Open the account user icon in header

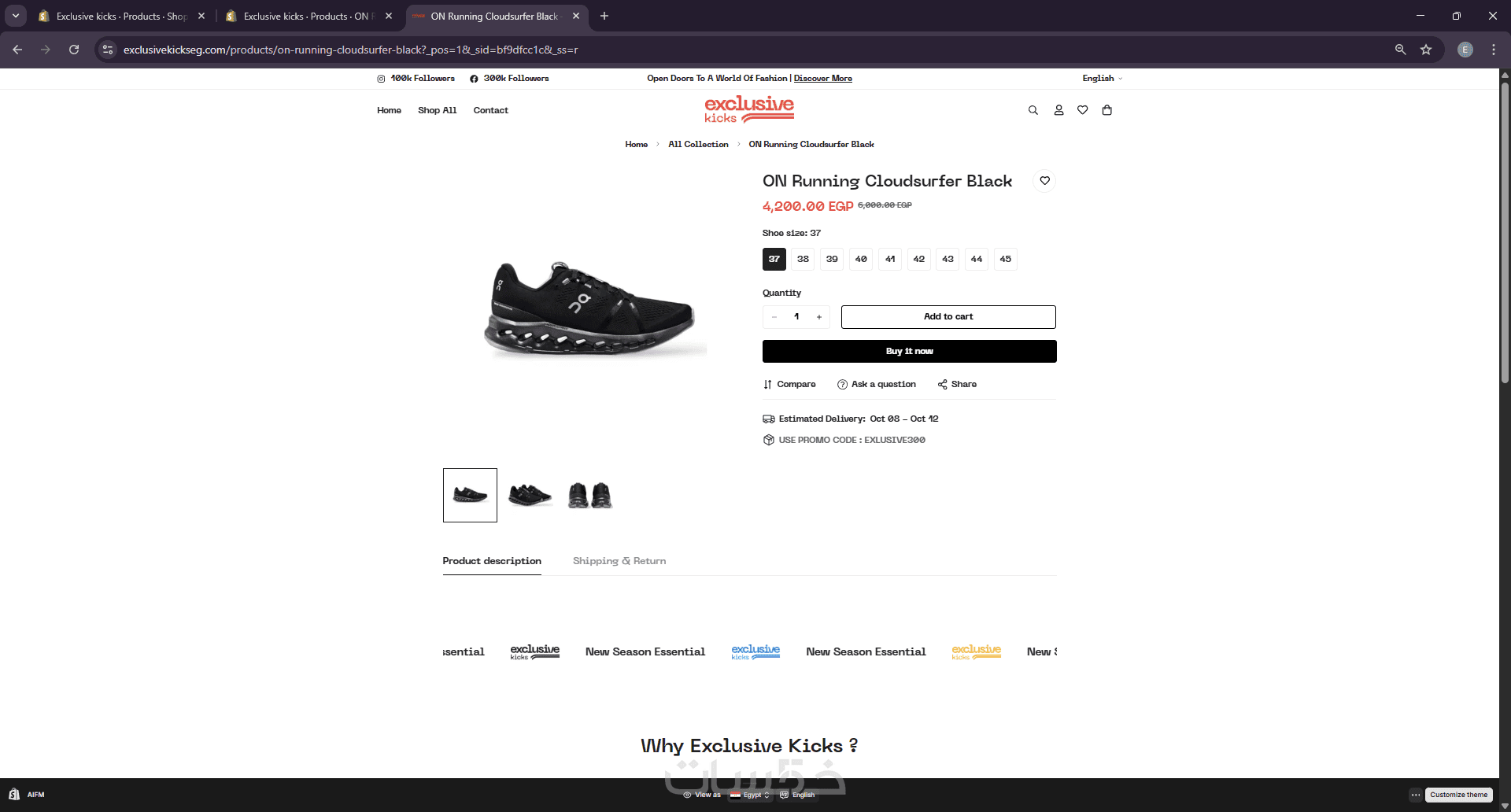click(x=1058, y=110)
